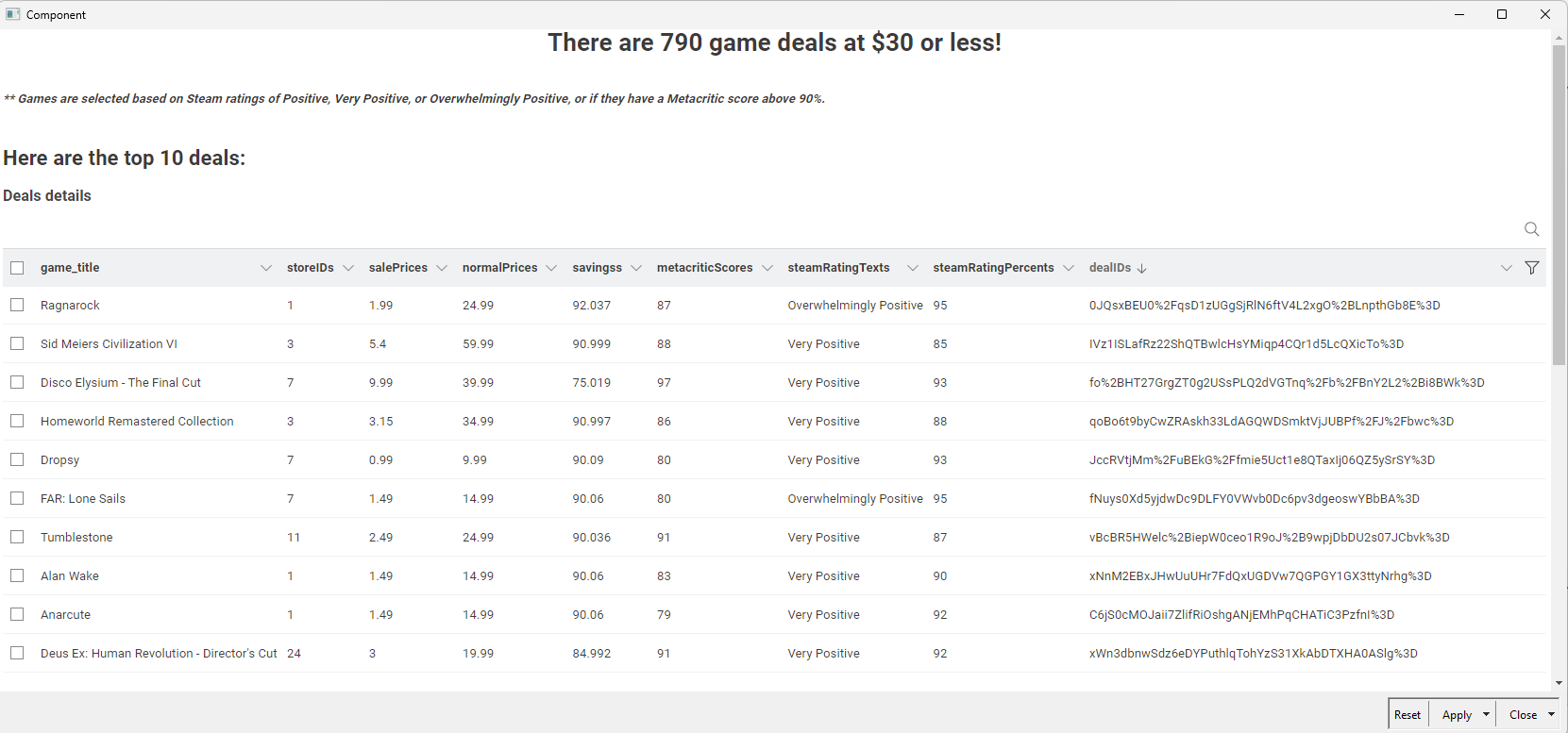Open the steamRatingPercents column dropdown

(x=1069, y=268)
